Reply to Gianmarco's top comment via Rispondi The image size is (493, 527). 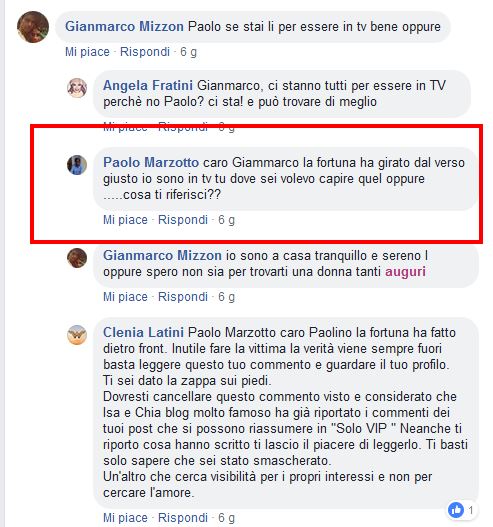145,52
